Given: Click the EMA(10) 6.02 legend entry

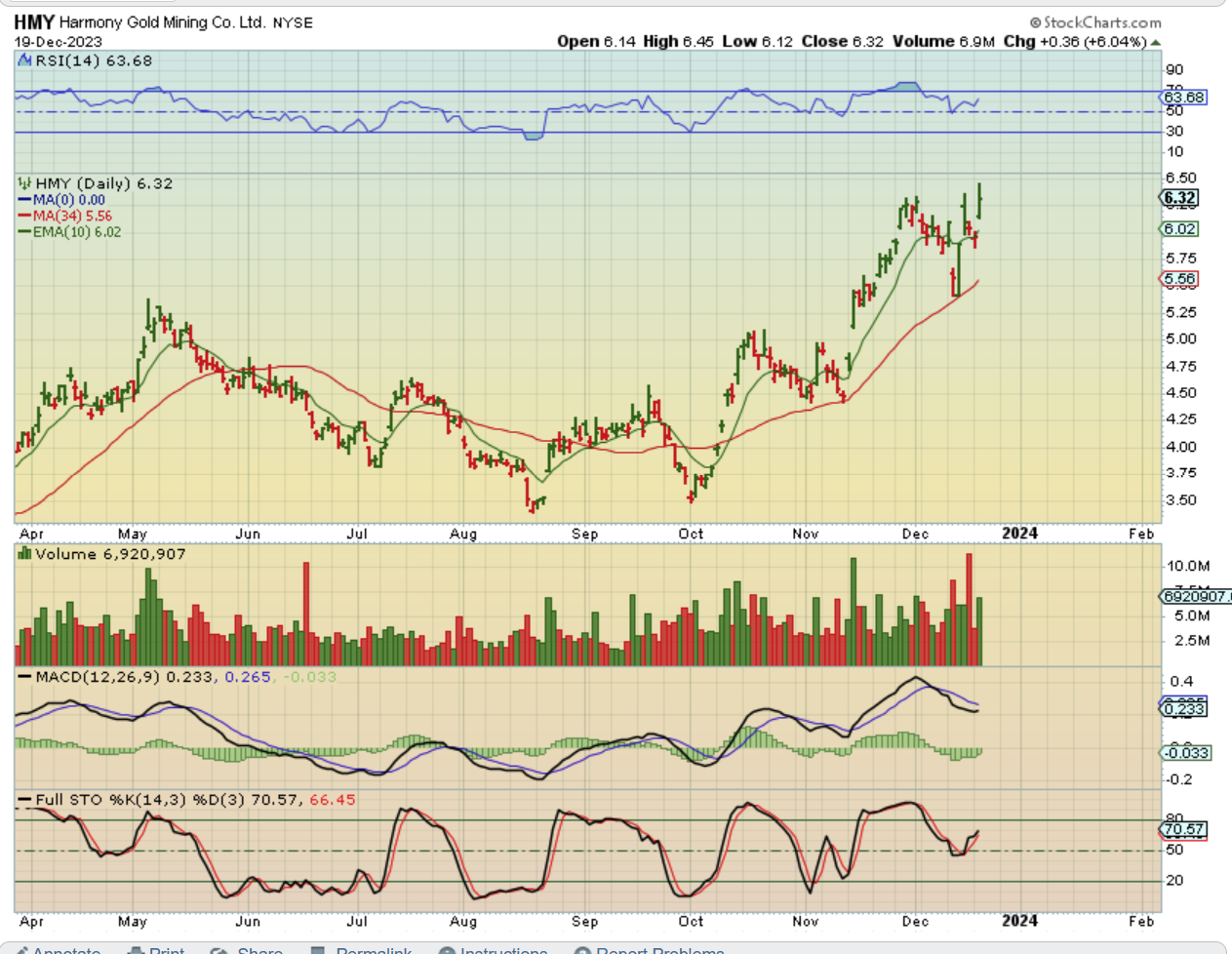Looking at the screenshot, I should pos(69,232).
